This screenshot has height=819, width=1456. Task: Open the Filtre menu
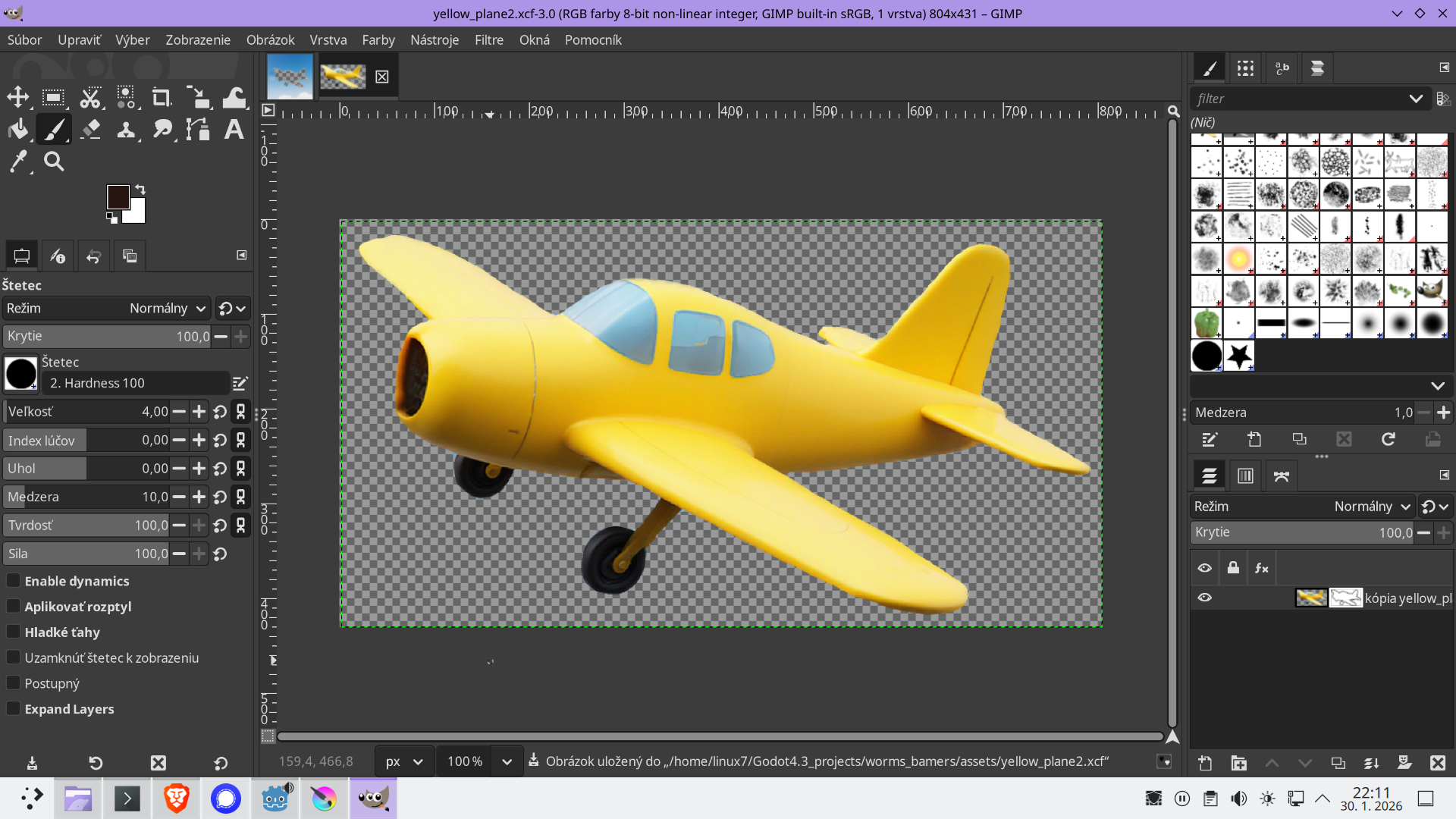click(x=488, y=39)
